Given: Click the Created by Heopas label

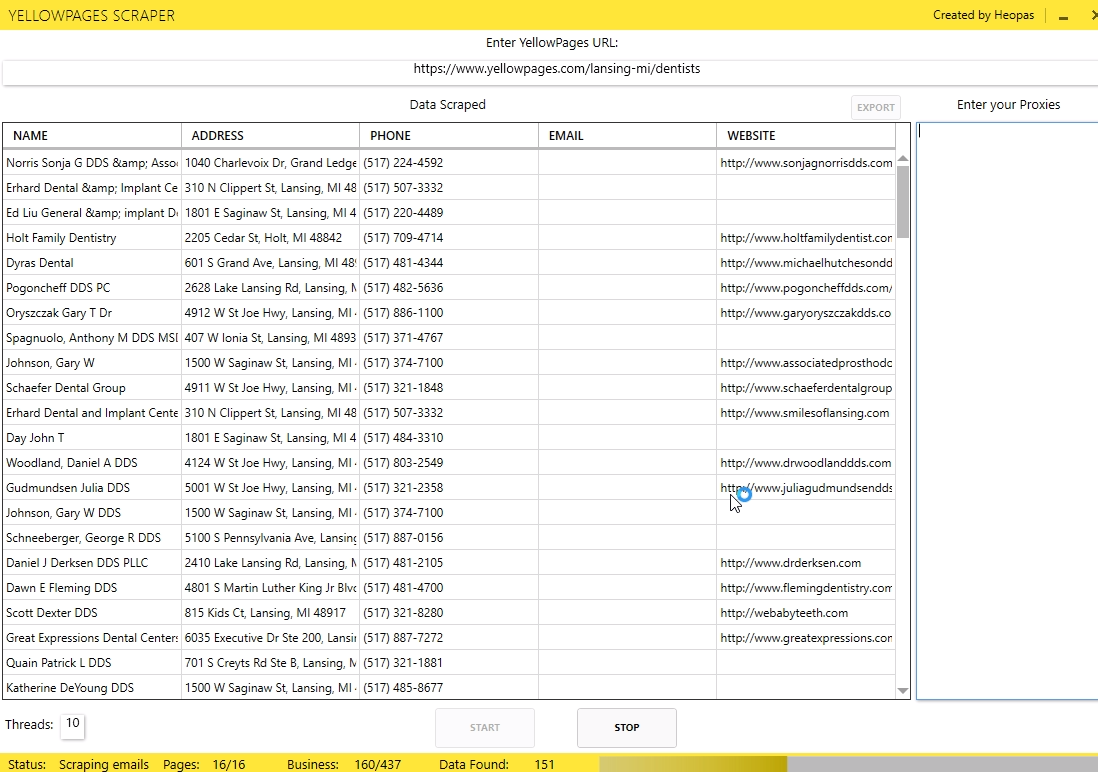Looking at the screenshot, I should click(x=983, y=15).
